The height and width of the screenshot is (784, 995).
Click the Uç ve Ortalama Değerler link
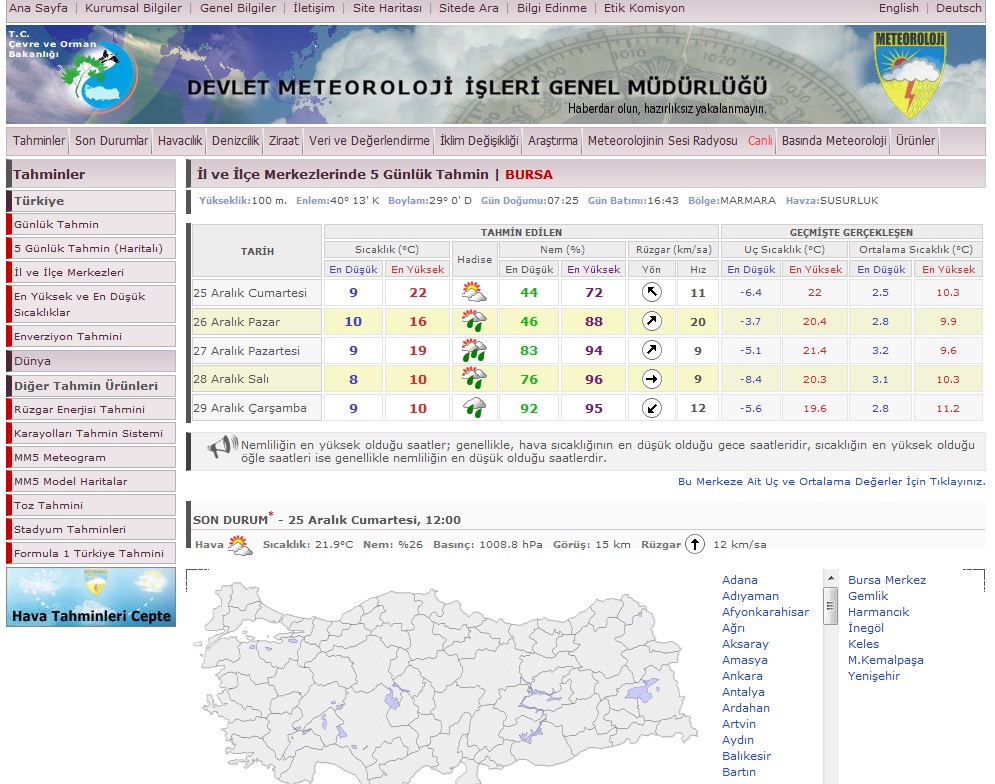coord(831,481)
